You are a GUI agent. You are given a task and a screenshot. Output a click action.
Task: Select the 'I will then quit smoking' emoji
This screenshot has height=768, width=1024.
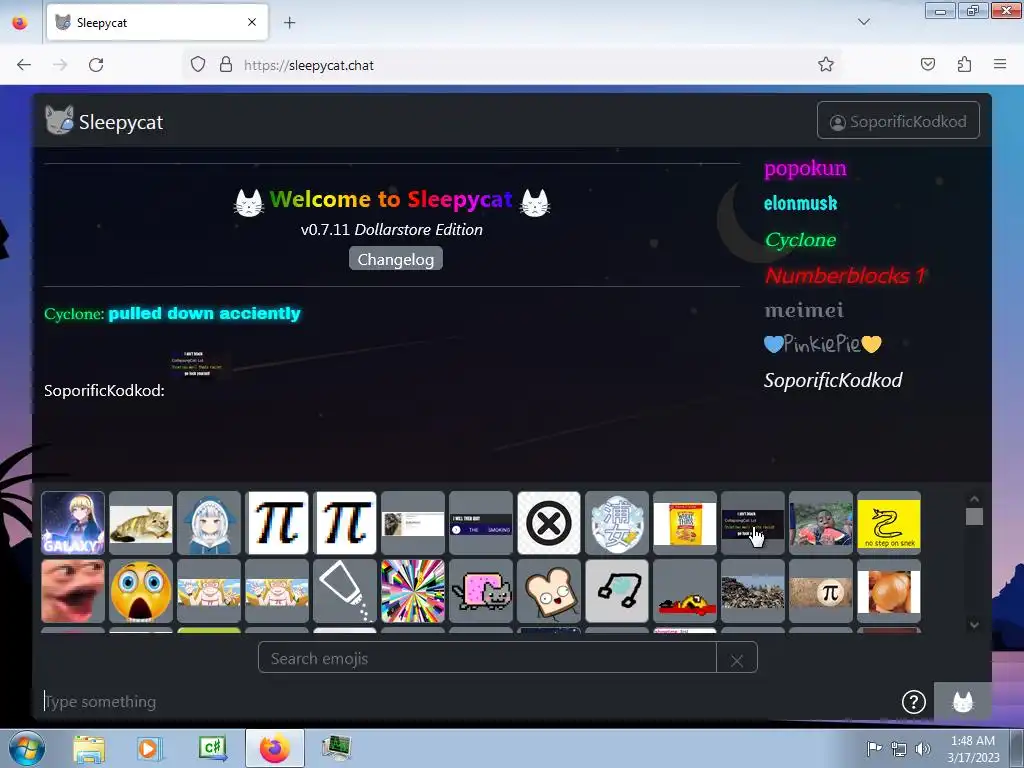coord(481,523)
